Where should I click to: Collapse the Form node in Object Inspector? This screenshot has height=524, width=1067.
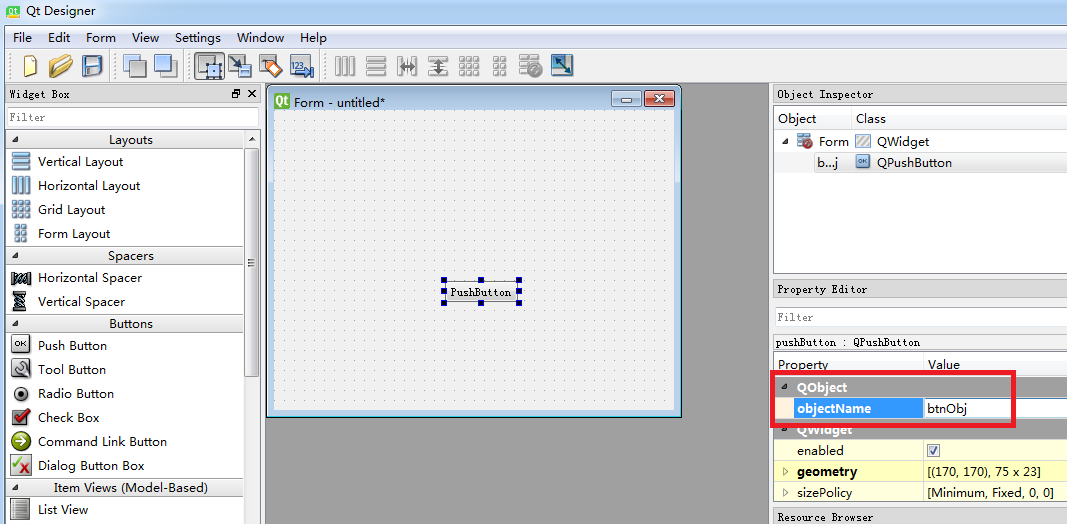pyautogui.click(x=785, y=142)
